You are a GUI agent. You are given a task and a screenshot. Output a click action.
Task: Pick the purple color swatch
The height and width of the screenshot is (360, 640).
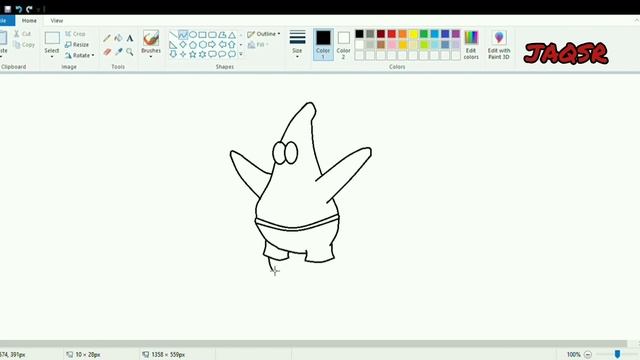click(456, 34)
